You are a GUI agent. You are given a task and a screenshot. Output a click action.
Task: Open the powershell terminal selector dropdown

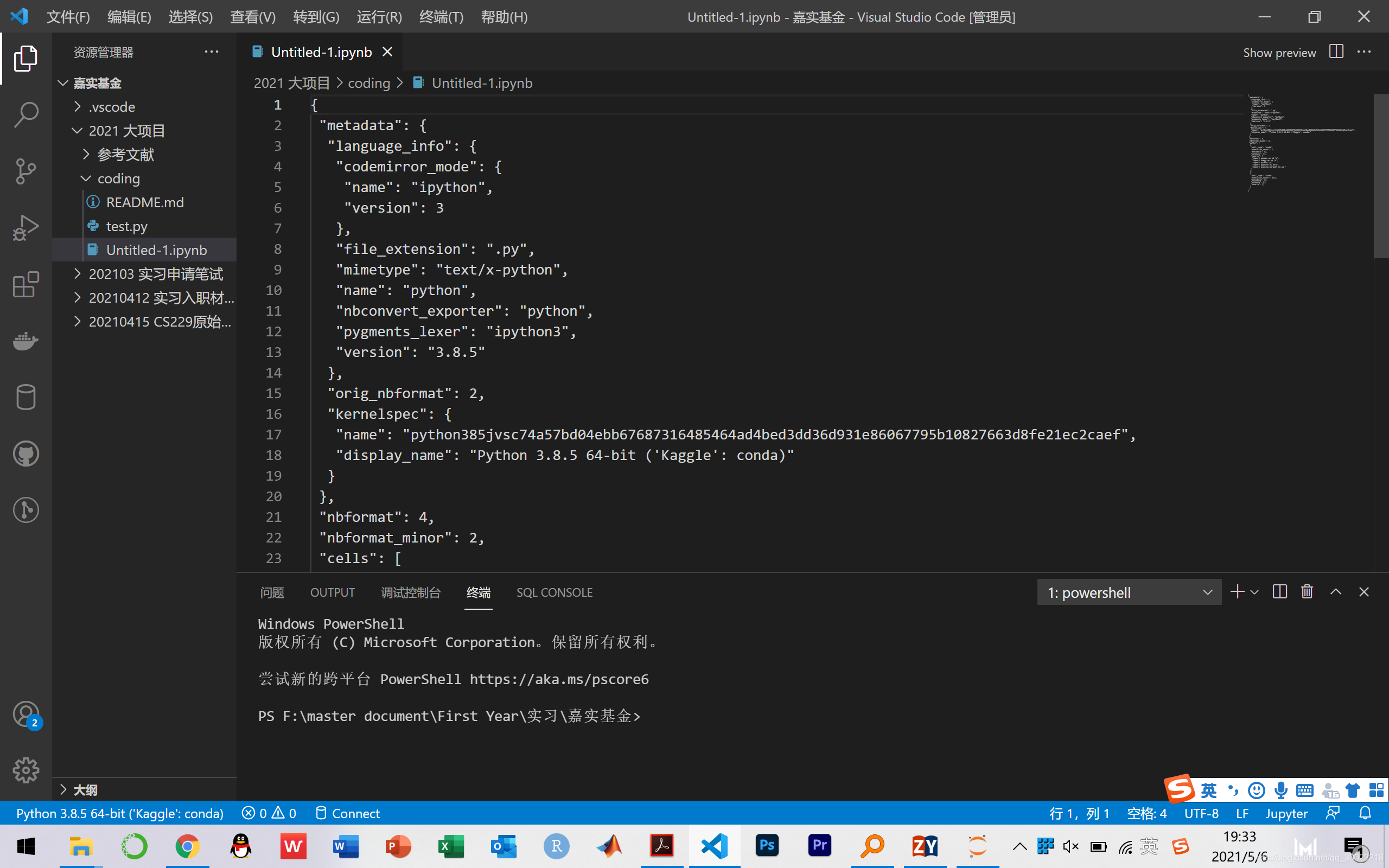(x=1129, y=592)
